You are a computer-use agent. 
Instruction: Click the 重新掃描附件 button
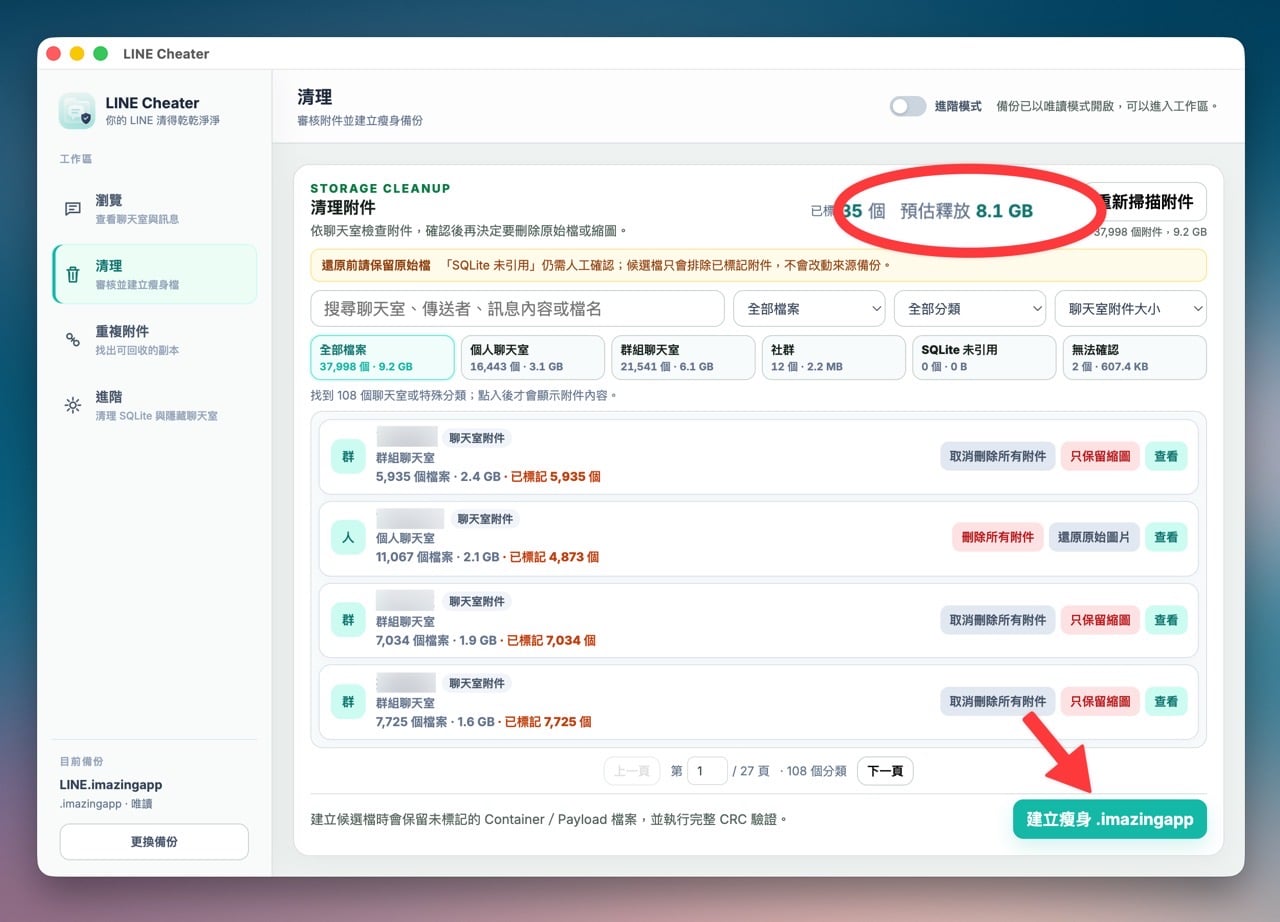pos(1146,202)
